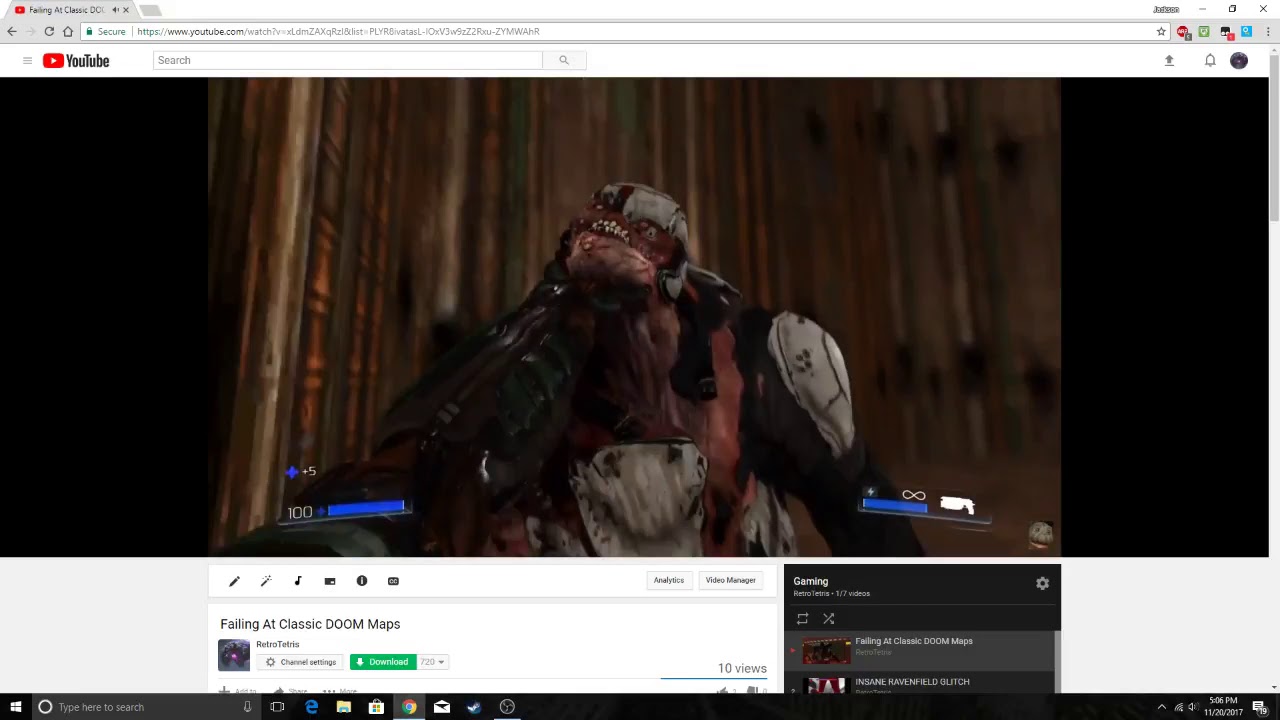The height and width of the screenshot is (720, 1280).
Task: Open the pencil Info & Settings editor
Action: pos(234,581)
